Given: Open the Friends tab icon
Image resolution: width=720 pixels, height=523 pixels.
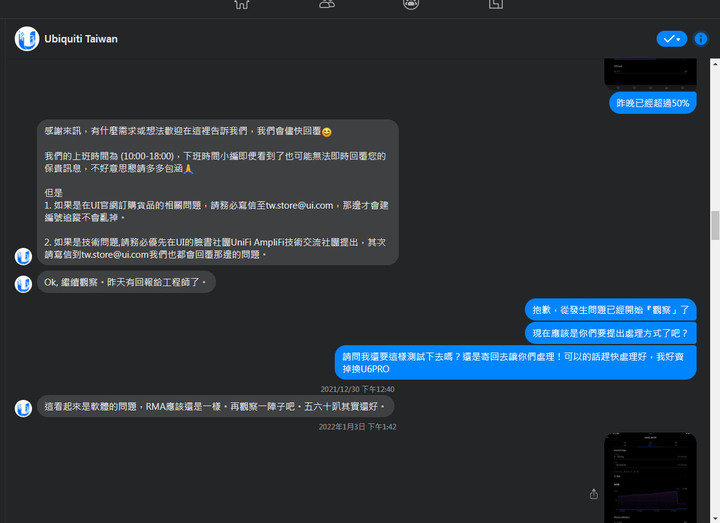Looking at the screenshot, I should (326, 4).
